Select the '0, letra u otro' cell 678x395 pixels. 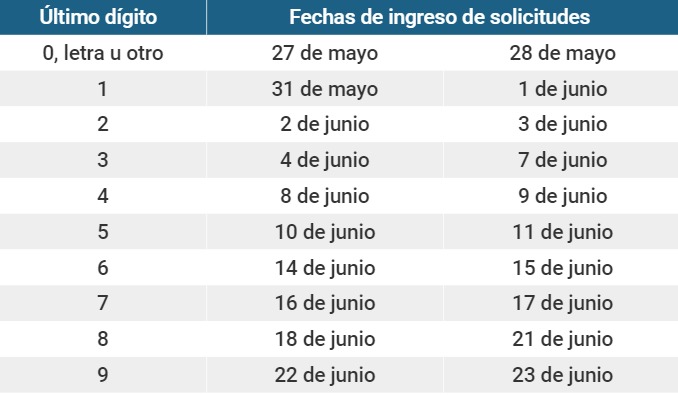[x=103, y=53]
